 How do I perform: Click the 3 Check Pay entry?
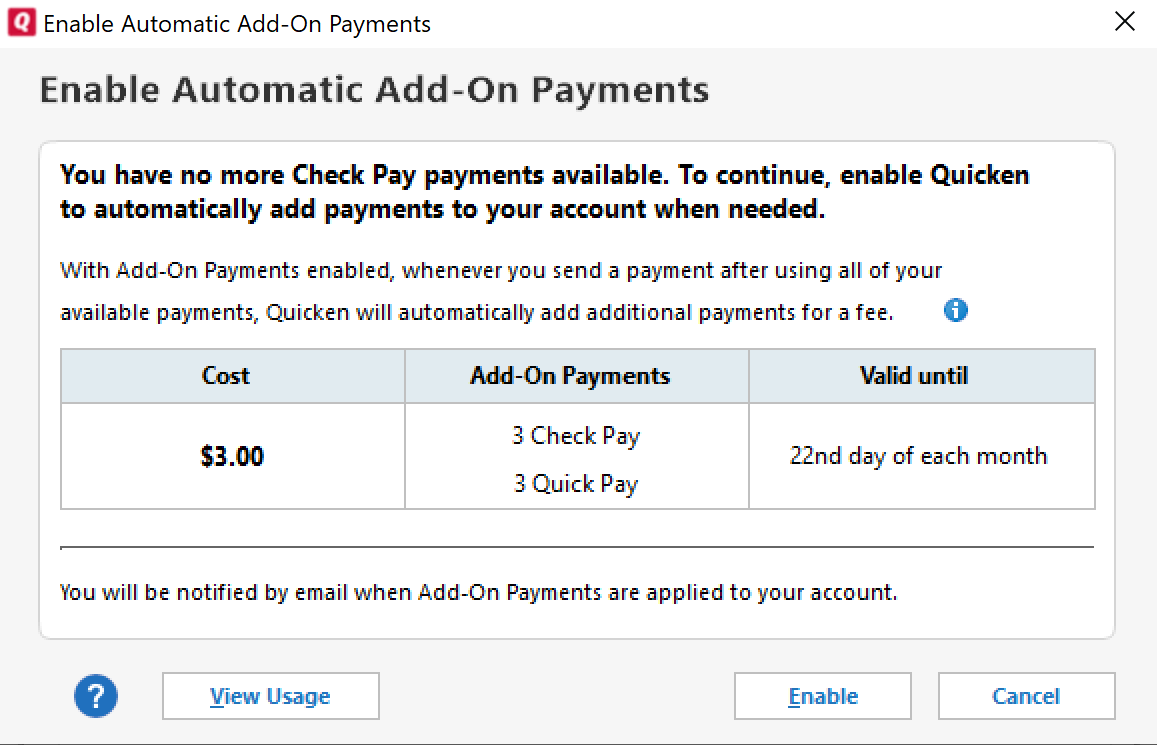pyautogui.click(x=576, y=436)
